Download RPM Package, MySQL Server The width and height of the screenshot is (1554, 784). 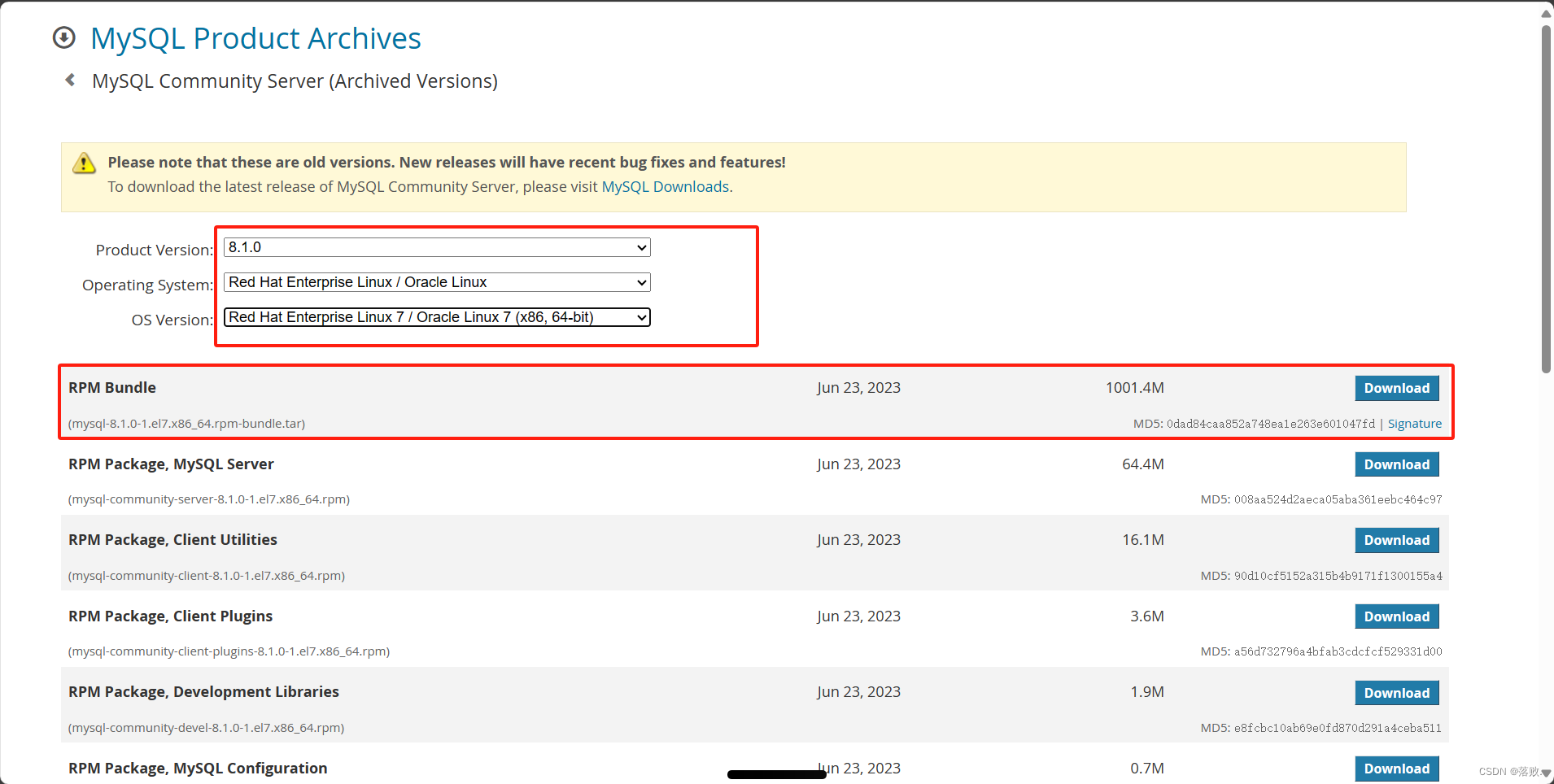[1397, 464]
